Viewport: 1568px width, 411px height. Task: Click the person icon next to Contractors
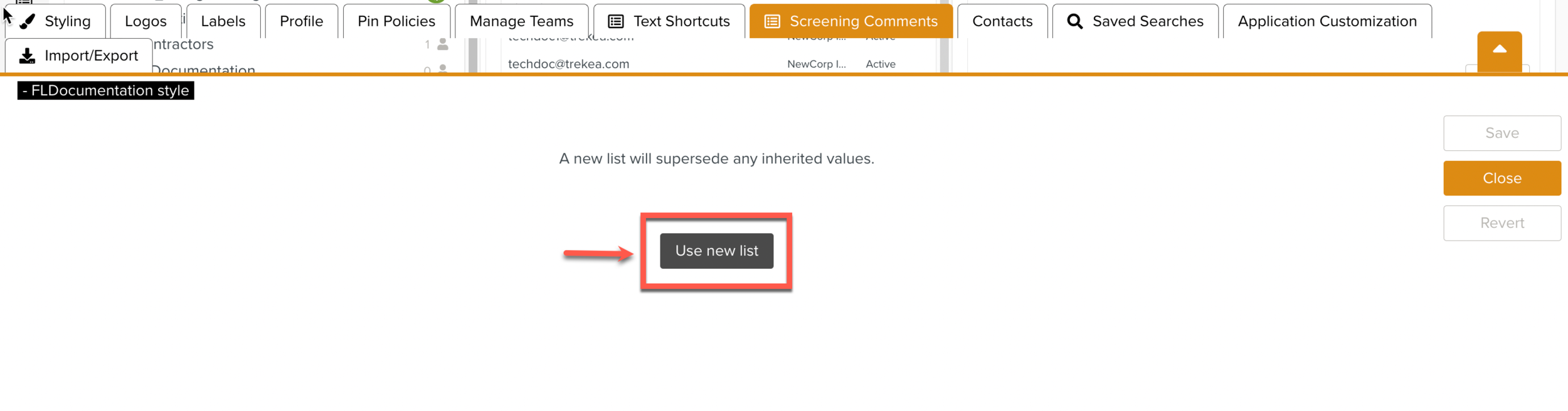[443, 44]
